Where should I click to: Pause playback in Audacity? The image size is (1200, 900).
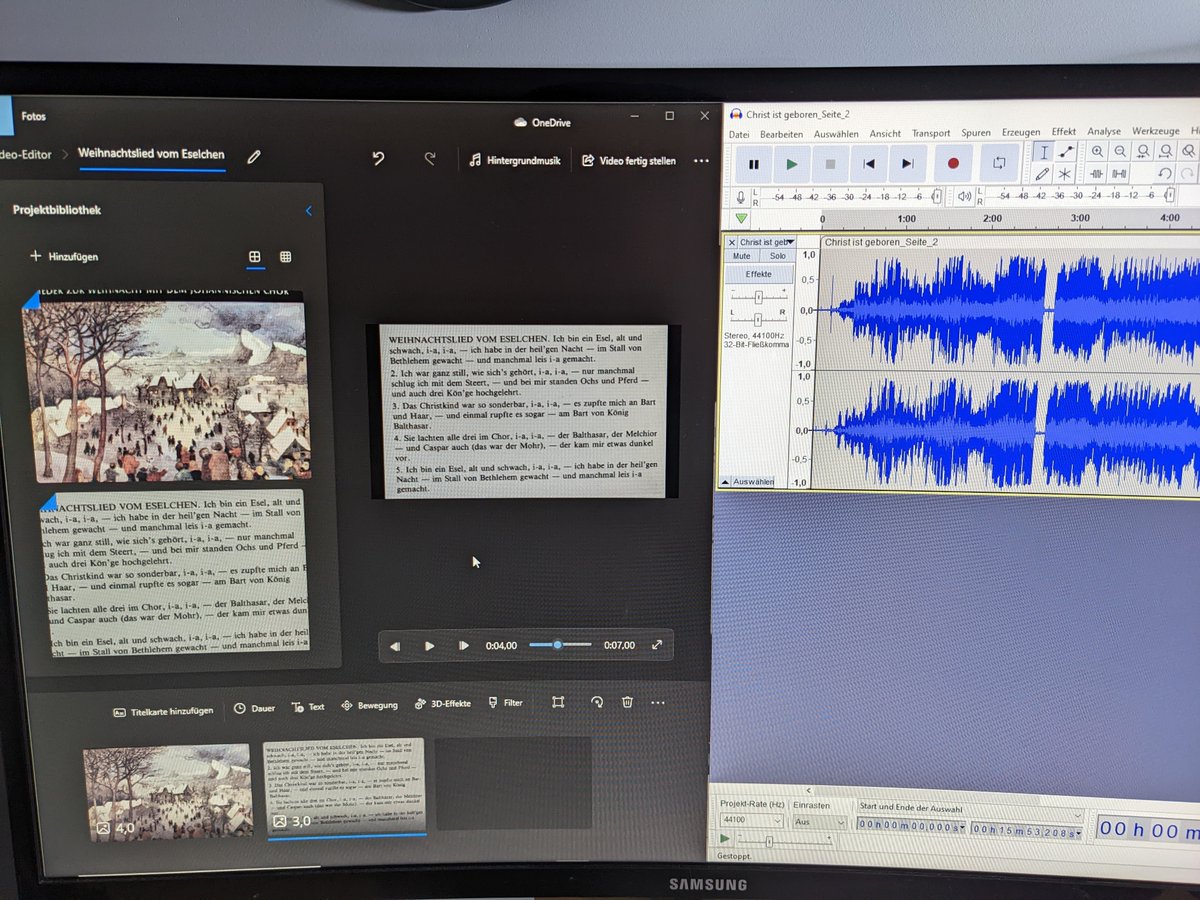754,164
